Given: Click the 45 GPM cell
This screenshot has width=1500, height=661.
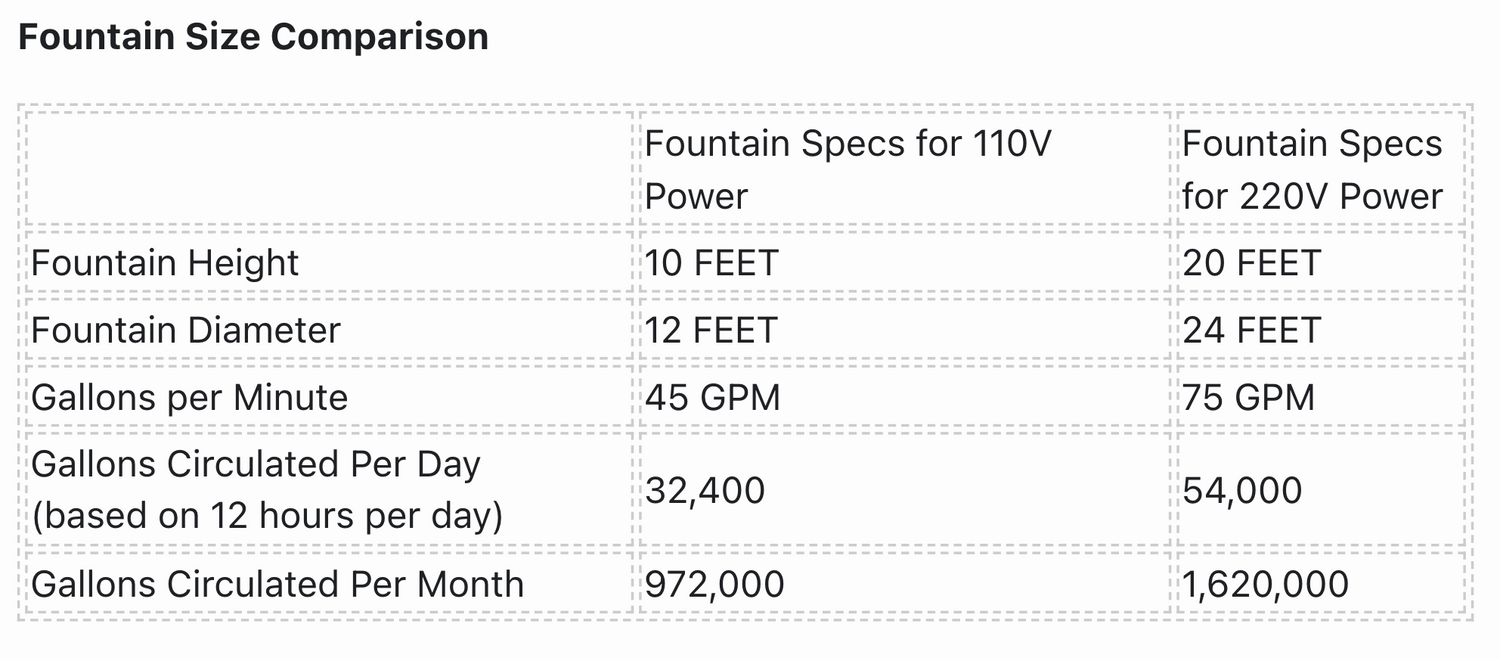Looking at the screenshot, I should tap(712, 398).
